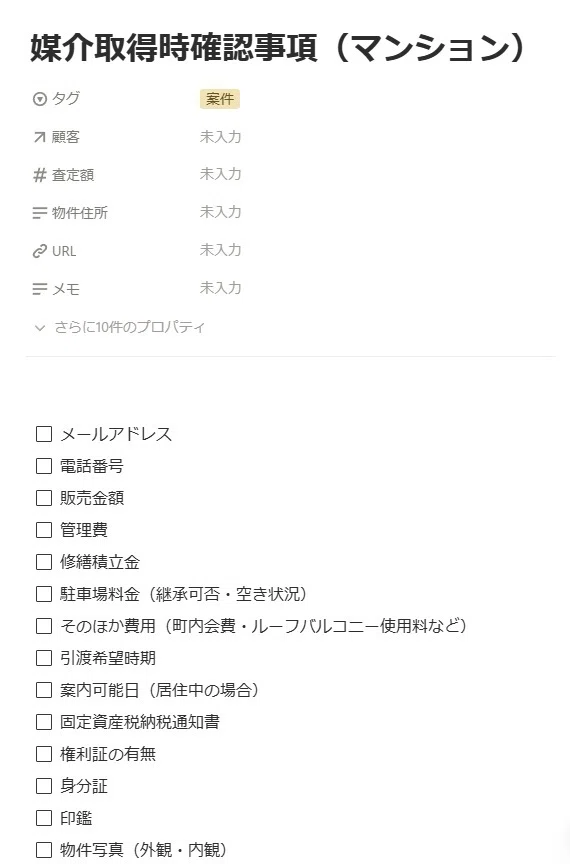
Task: Click the 物件住所 text property icon
Action: click(x=40, y=213)
